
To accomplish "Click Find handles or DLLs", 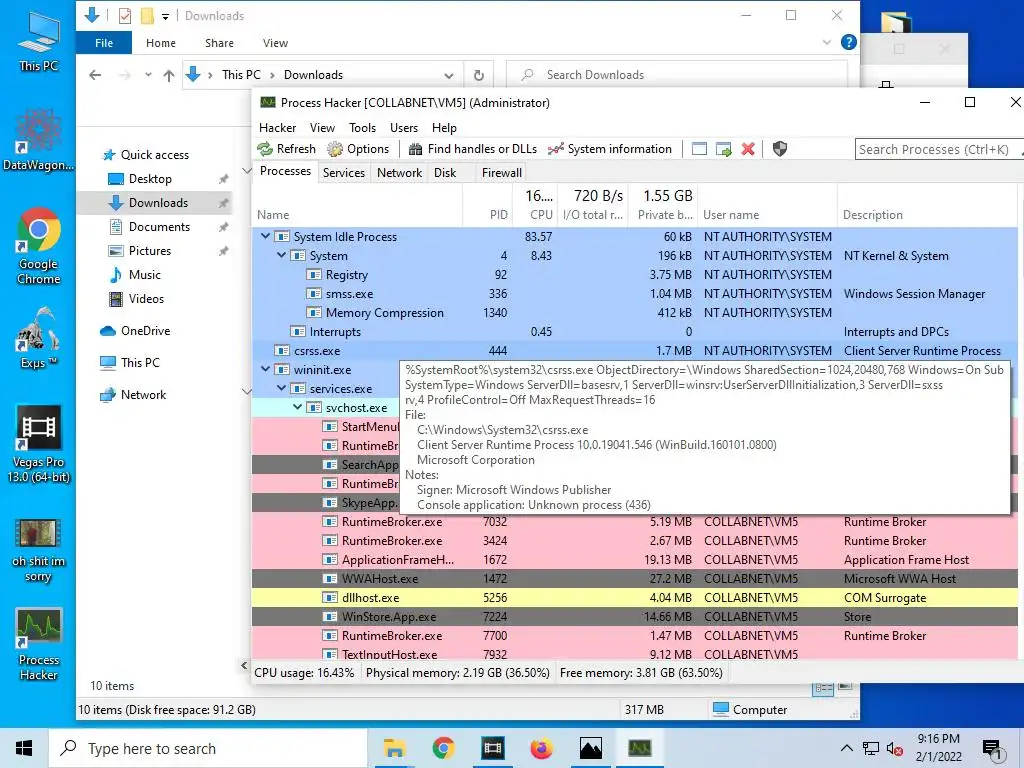I will point(473,149).
